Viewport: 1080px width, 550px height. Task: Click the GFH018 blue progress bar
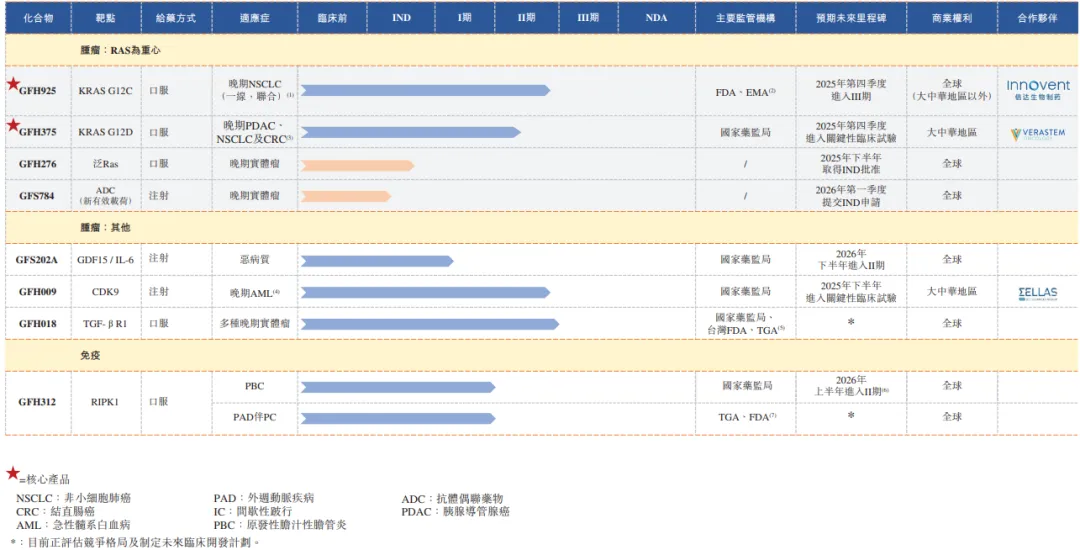(429, 324)
